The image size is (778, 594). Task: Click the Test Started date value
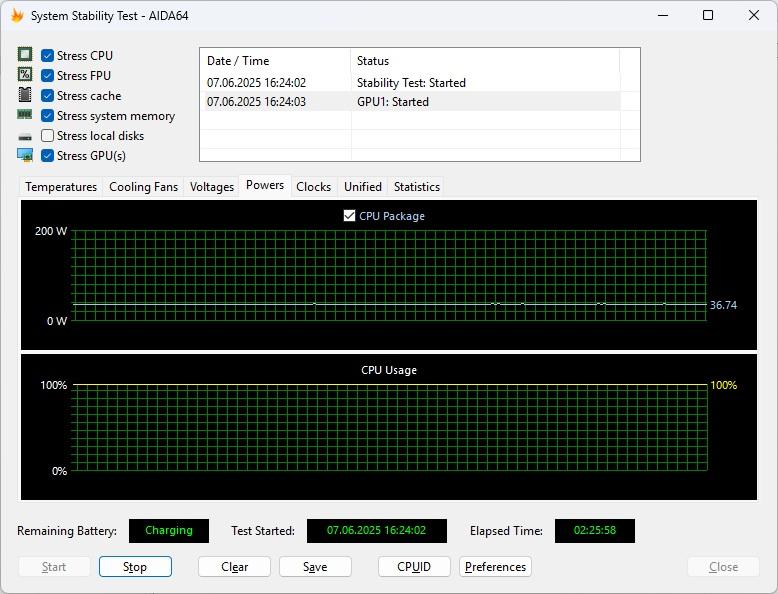point(377,530)
